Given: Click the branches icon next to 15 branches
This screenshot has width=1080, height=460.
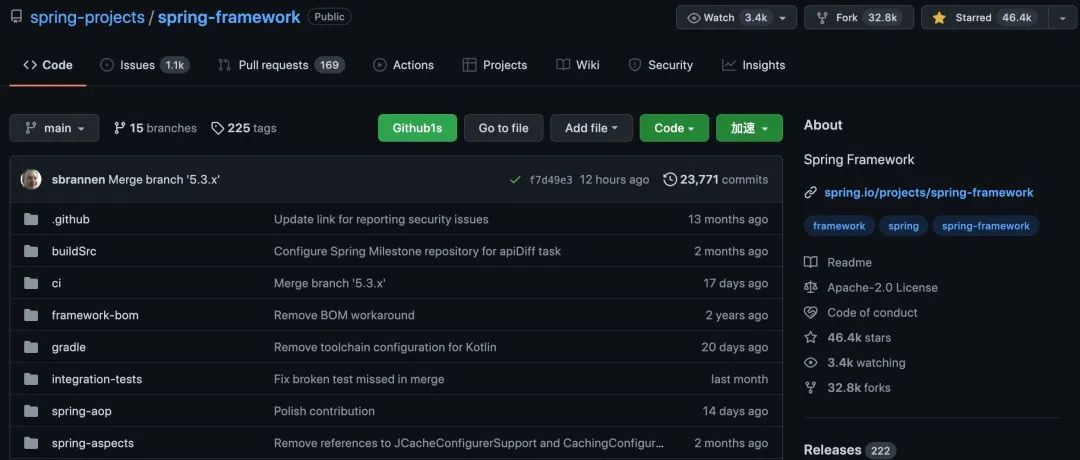Looking at the screenshot, I should [x=120, y=128].
